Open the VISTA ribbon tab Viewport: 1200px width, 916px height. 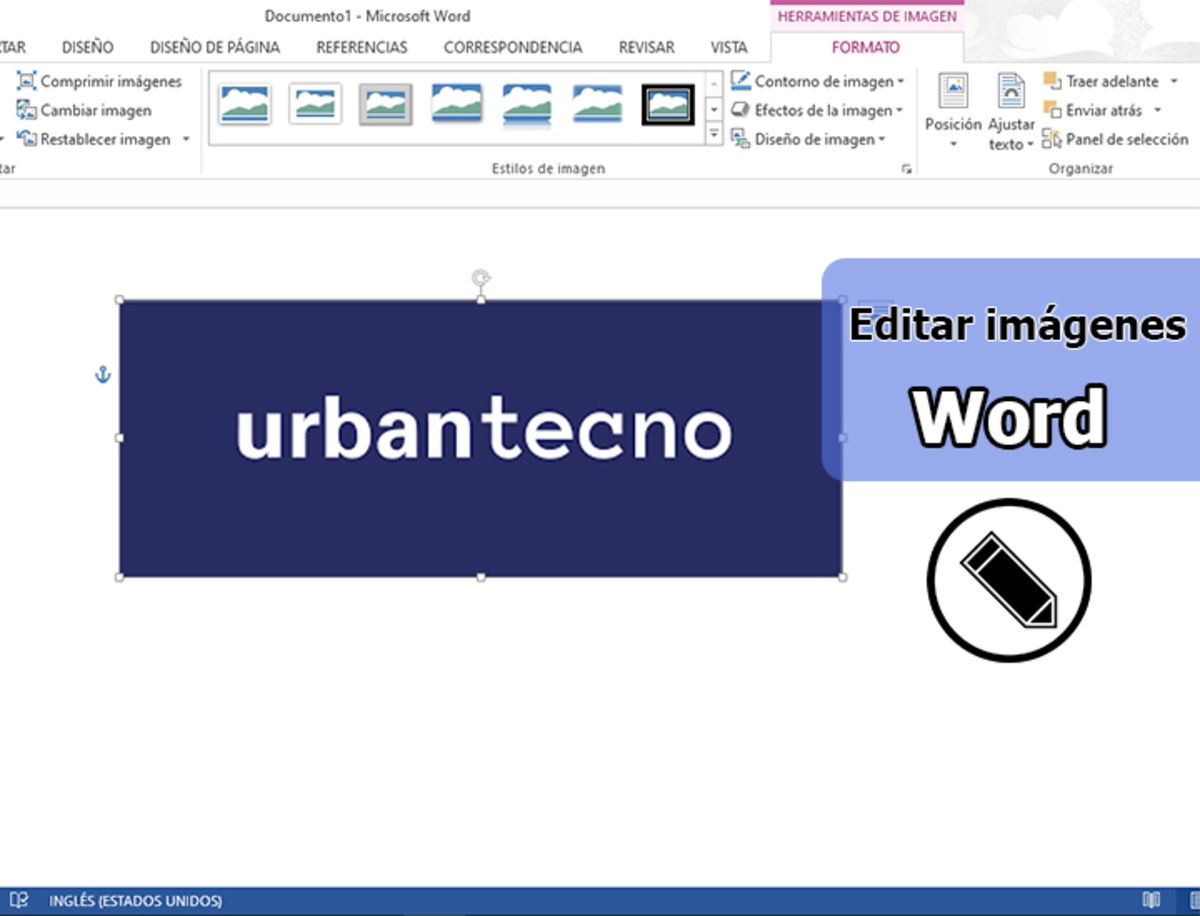tap(728, 47)
